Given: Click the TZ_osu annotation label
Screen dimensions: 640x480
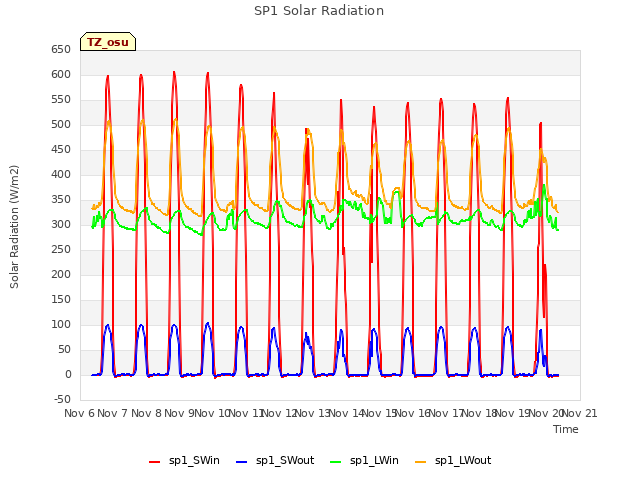Looking at the screenshot, I should click(108, 42).
